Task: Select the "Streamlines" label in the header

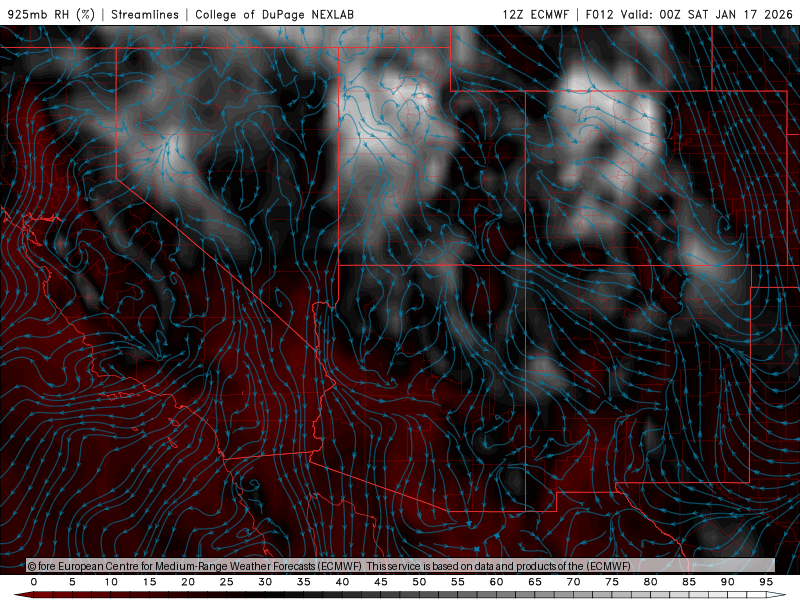Action: pyautogui.click(x=145, y=14)
